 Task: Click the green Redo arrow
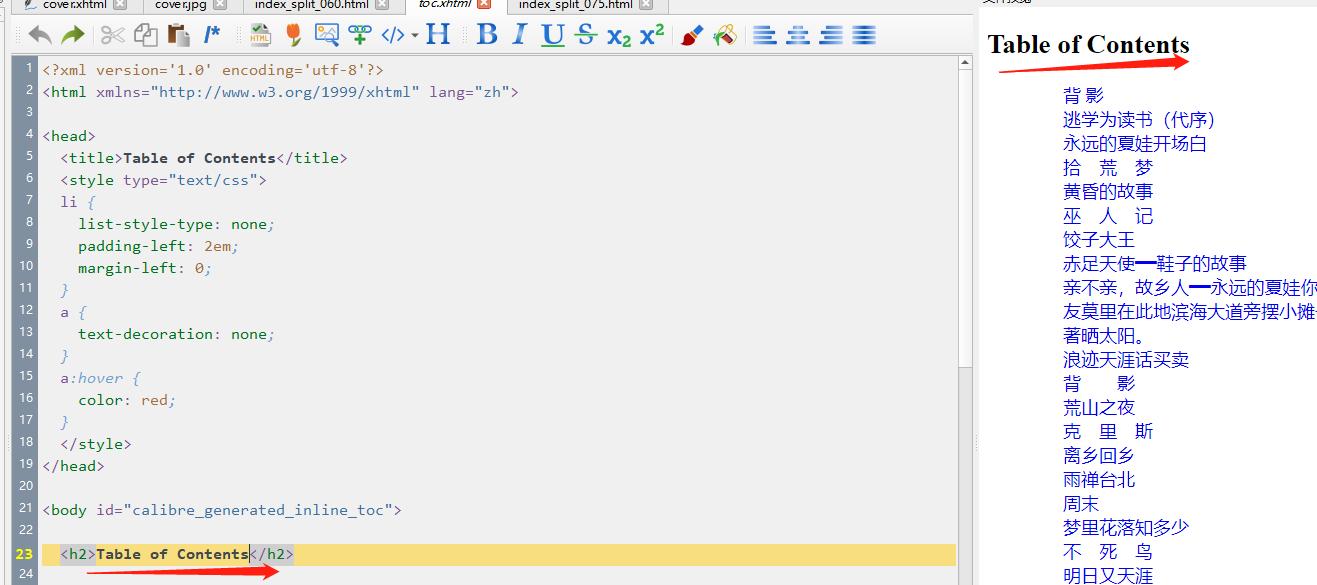pos(72,35)
